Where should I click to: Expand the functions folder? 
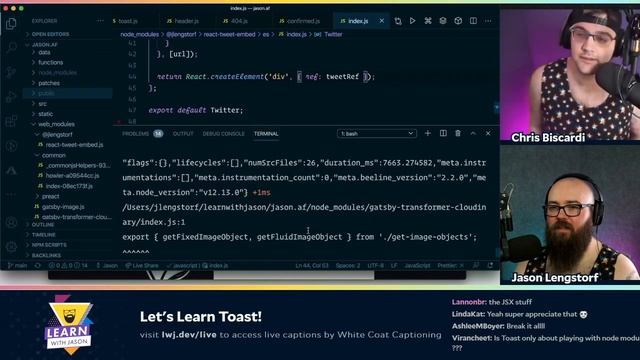coord(51,62)
